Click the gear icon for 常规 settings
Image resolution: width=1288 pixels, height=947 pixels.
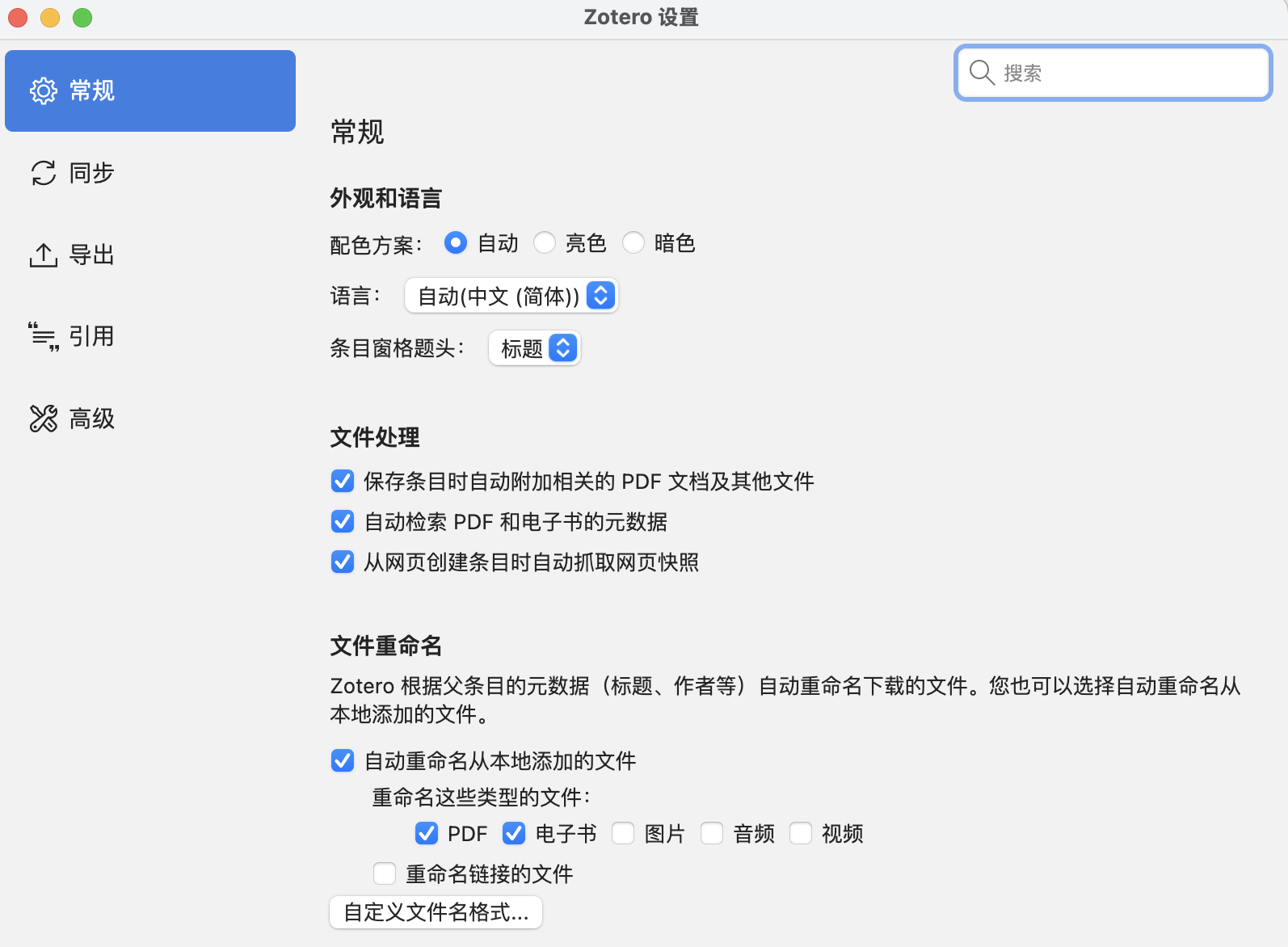44,90
